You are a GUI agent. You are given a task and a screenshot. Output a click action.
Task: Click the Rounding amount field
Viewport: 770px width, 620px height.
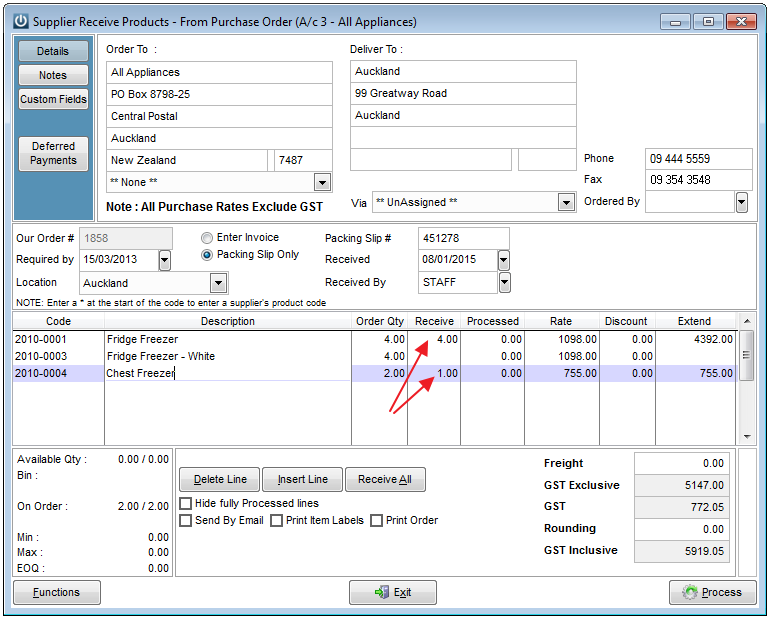[x=682, y=529]
